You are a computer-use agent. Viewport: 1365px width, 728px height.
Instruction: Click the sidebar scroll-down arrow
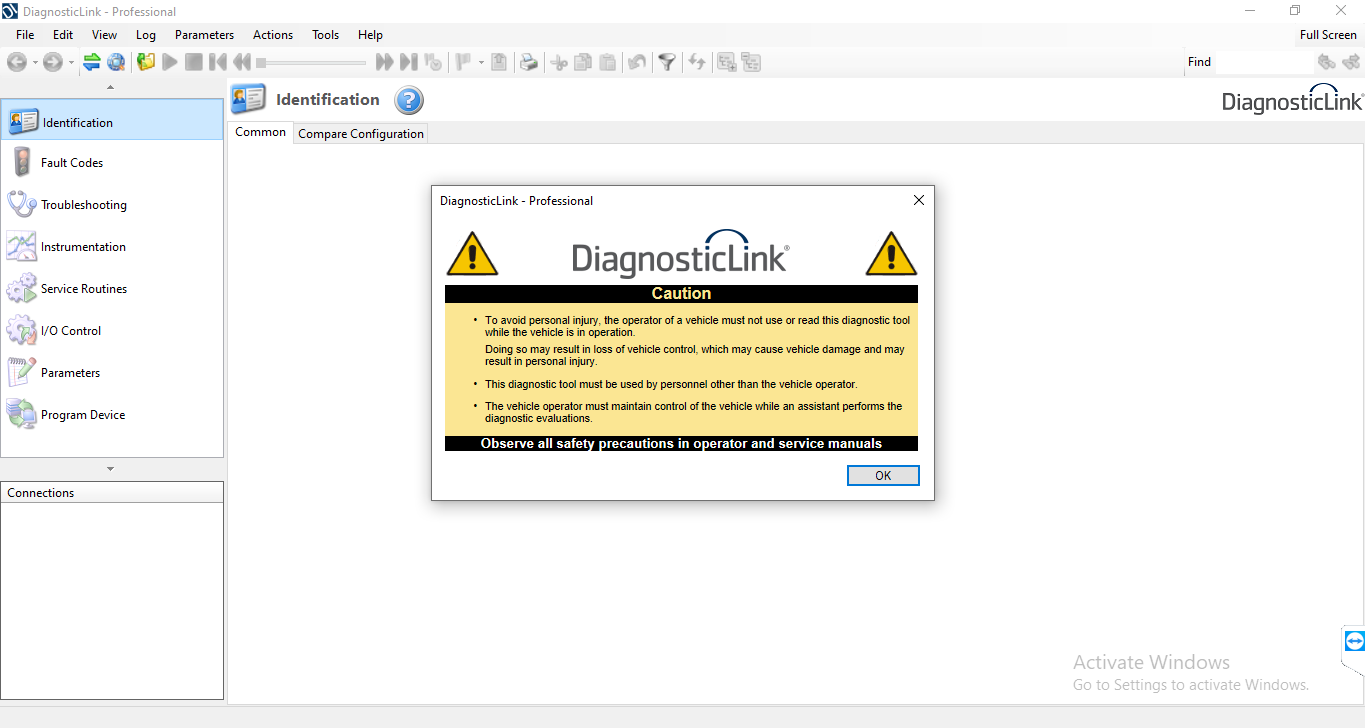coord(111,469)
